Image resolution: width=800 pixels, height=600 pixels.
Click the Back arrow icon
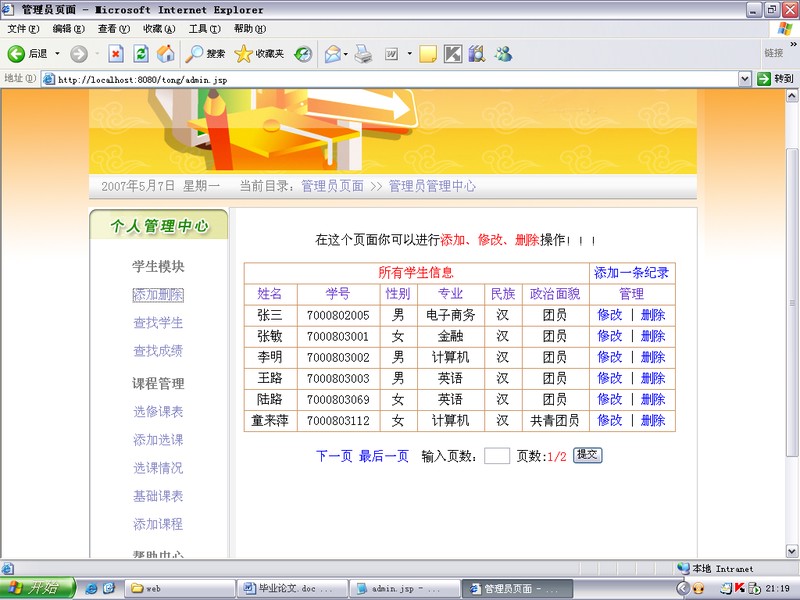click(x=16, y=54)
